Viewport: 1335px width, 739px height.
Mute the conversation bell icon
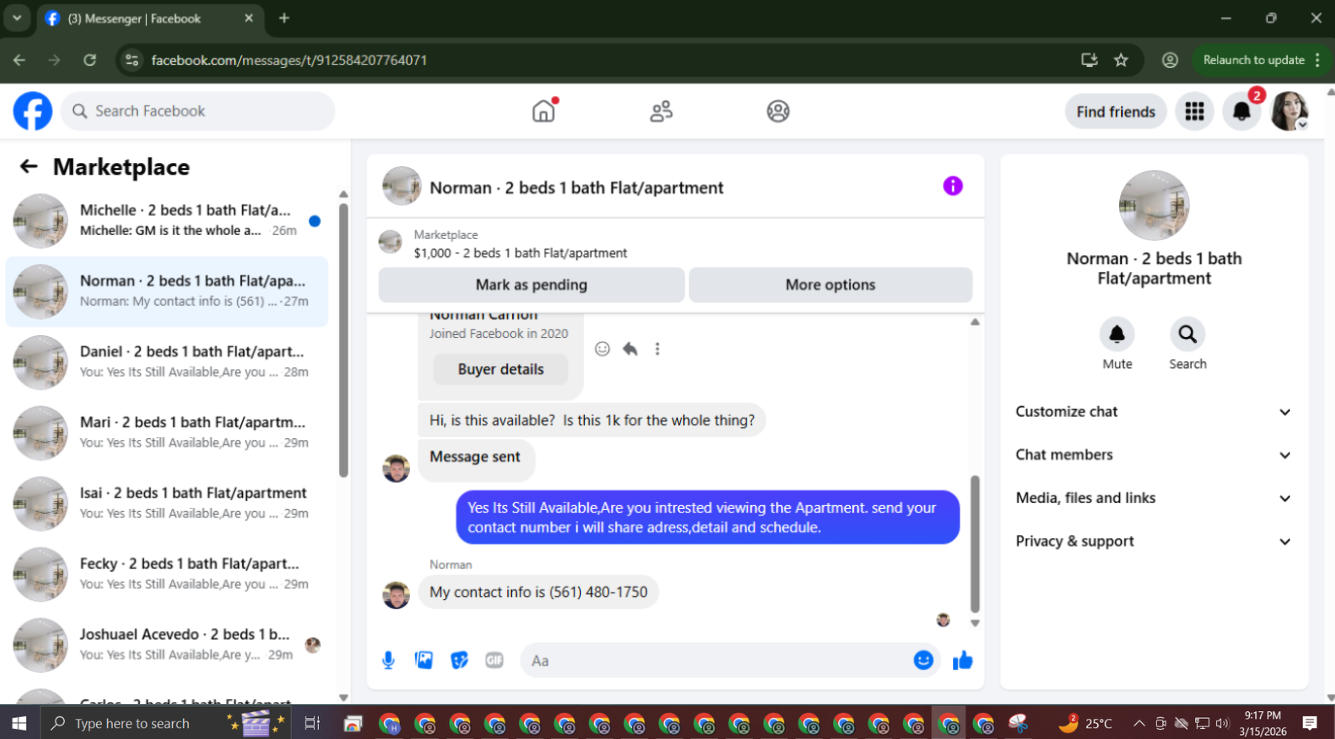[1117, 334]
